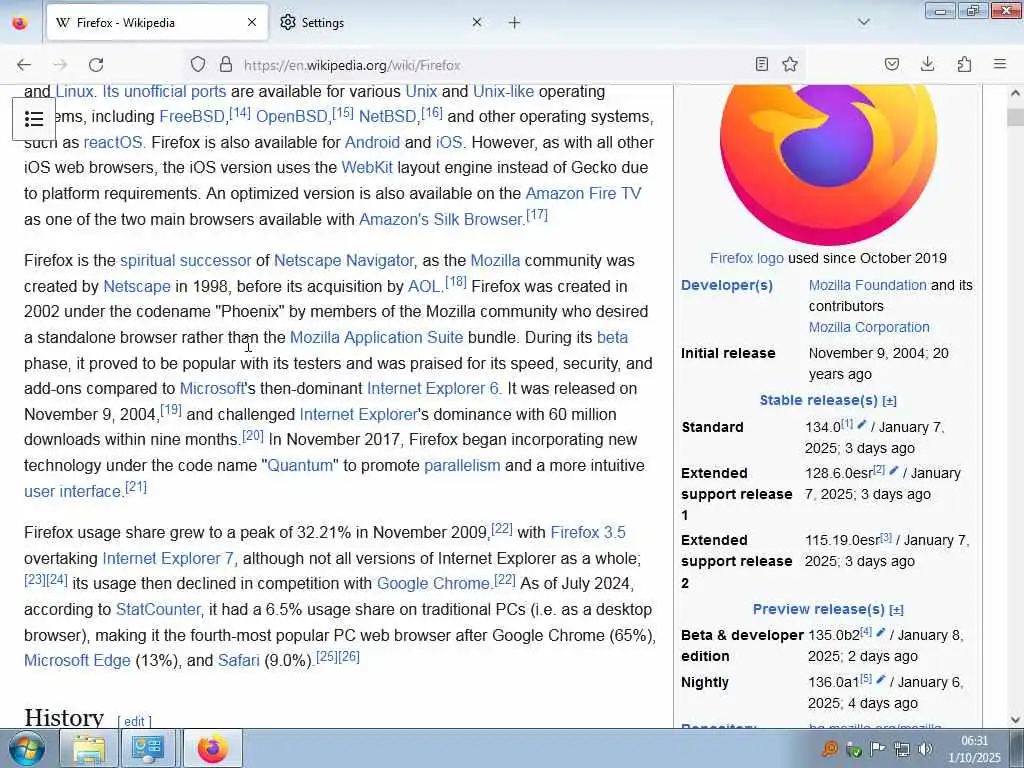Image resolution: width=1024 pixels, height=768 pixels.
Task: Open the Mozilla Corporation link
Action: pos(869,327)
